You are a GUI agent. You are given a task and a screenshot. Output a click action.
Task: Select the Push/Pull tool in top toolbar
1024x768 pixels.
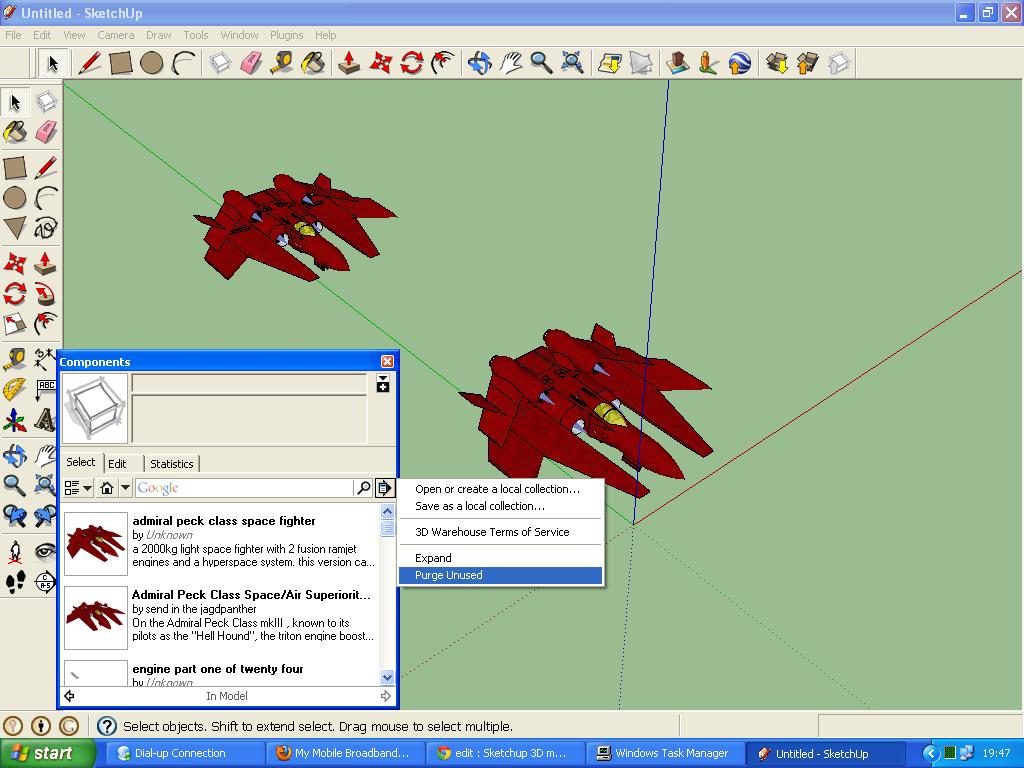click(x=349, y=63)
